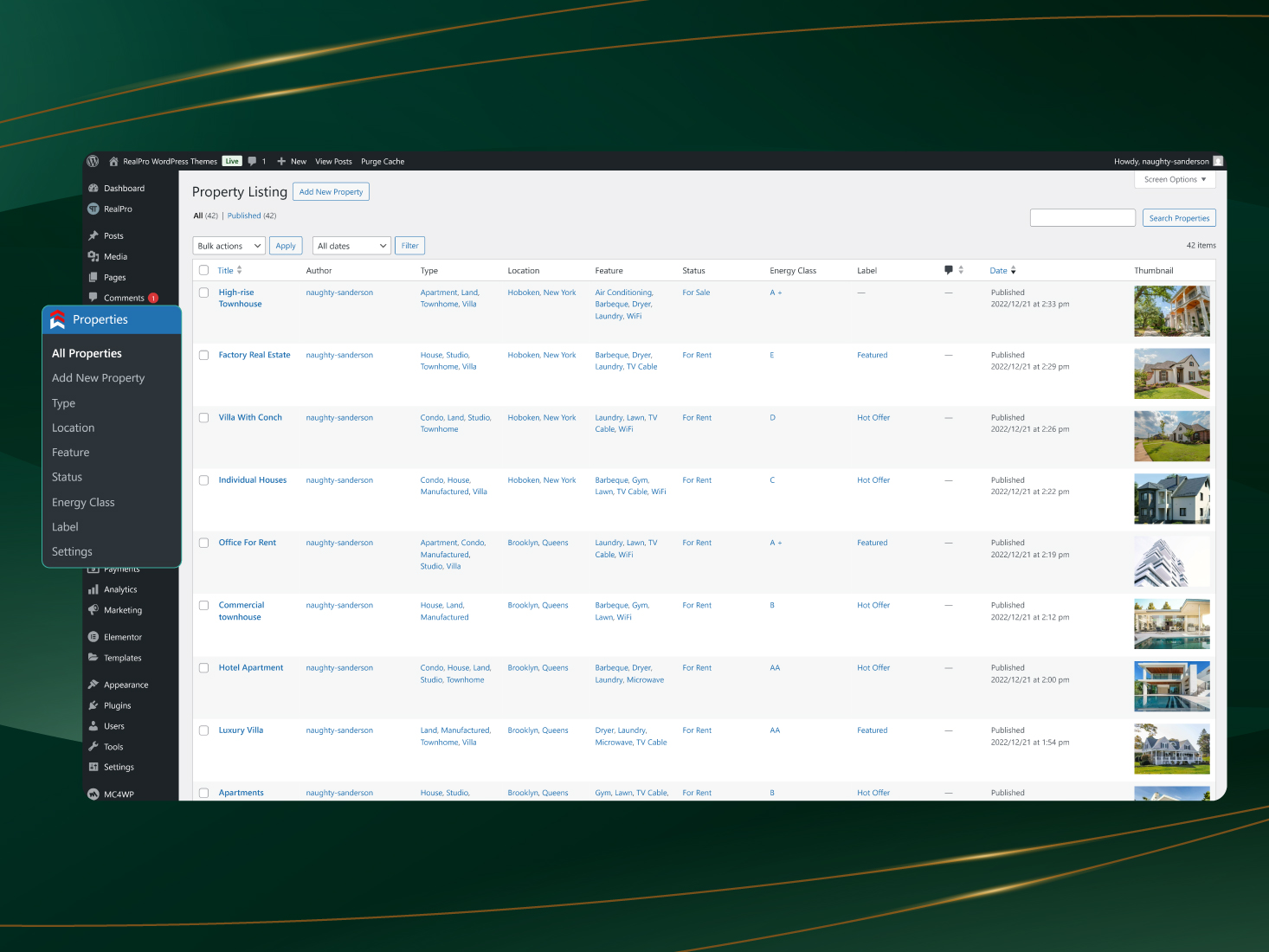Open the comments bubble icon in admin bar
1269x952 pixels.
252,161
